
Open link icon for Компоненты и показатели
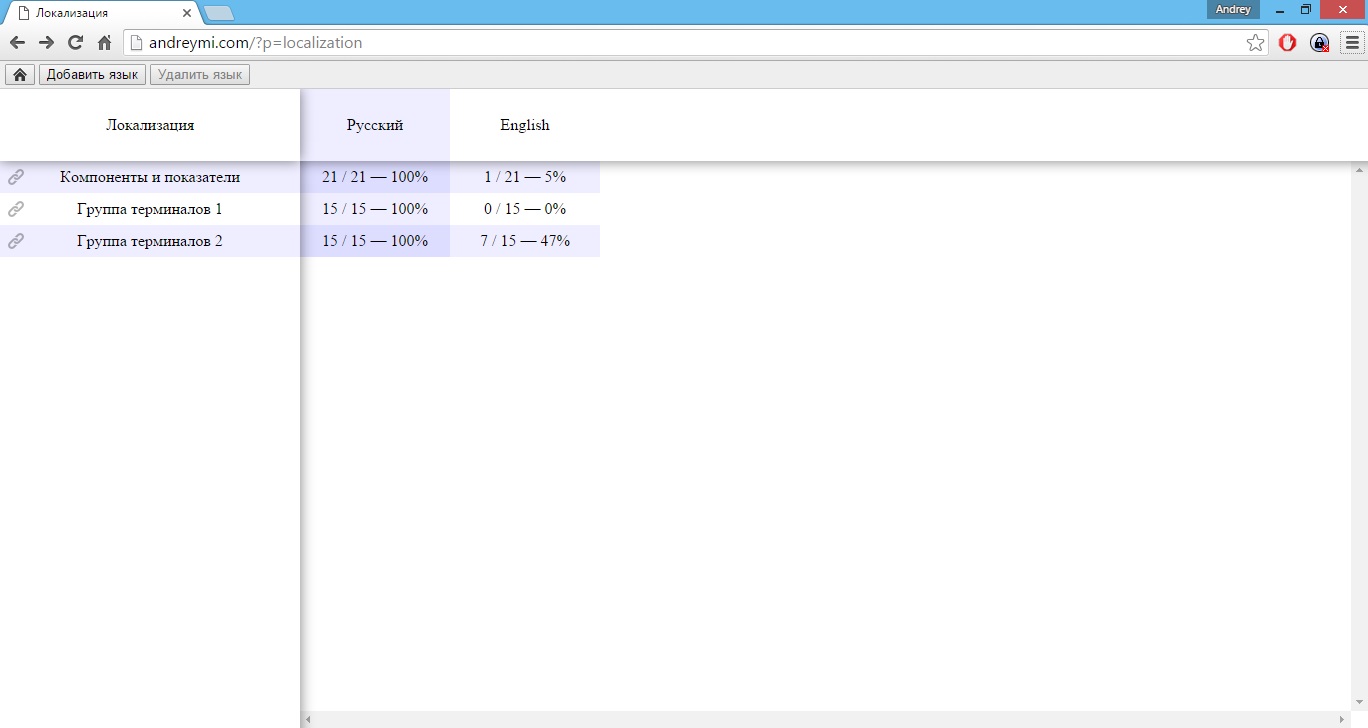click(16, 177)
